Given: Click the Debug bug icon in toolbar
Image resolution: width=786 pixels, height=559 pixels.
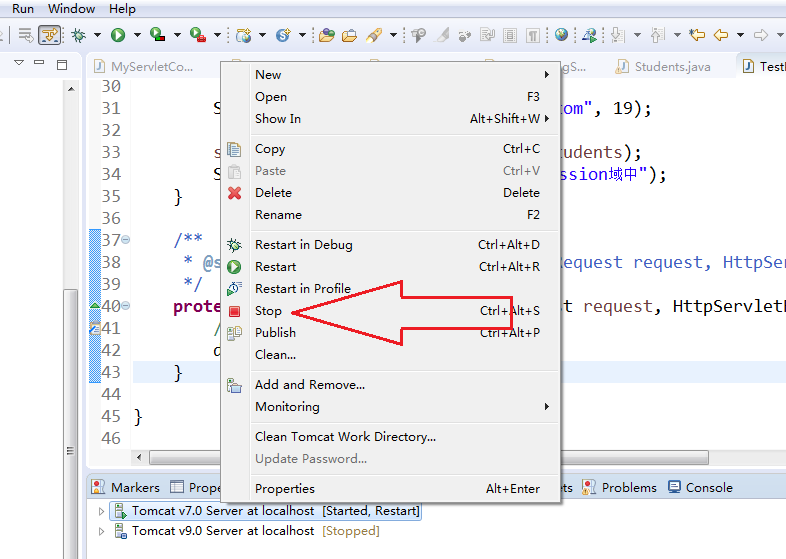Looking at the screenshot, I should pos(78,35).
